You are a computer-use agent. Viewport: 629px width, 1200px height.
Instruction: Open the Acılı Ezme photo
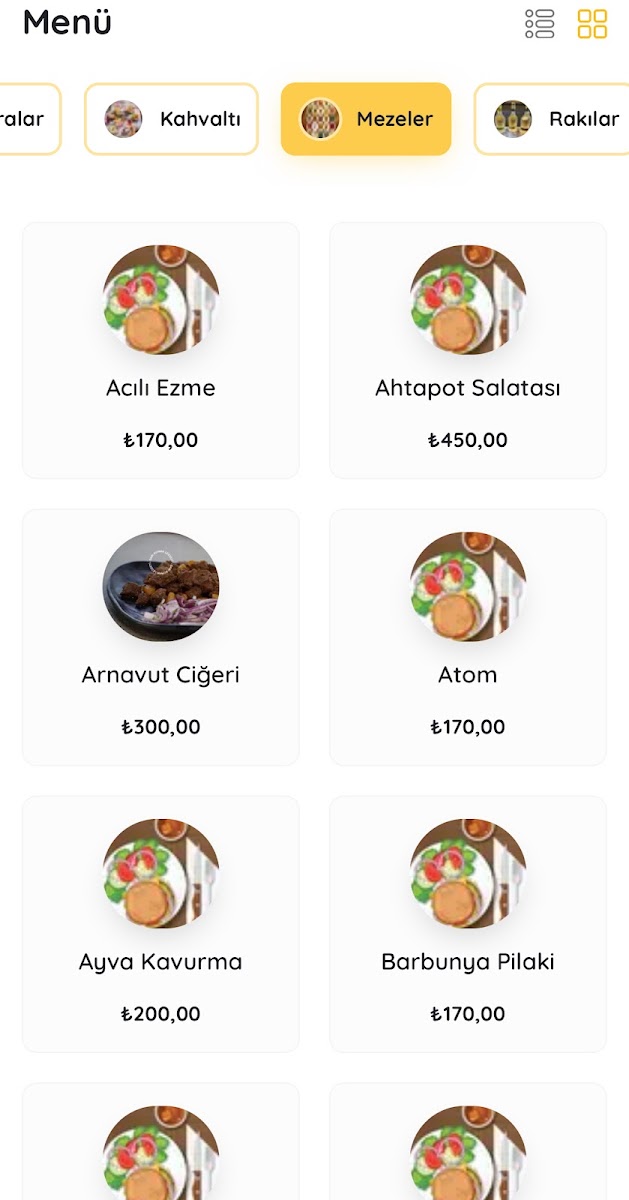tap(161, 300)
